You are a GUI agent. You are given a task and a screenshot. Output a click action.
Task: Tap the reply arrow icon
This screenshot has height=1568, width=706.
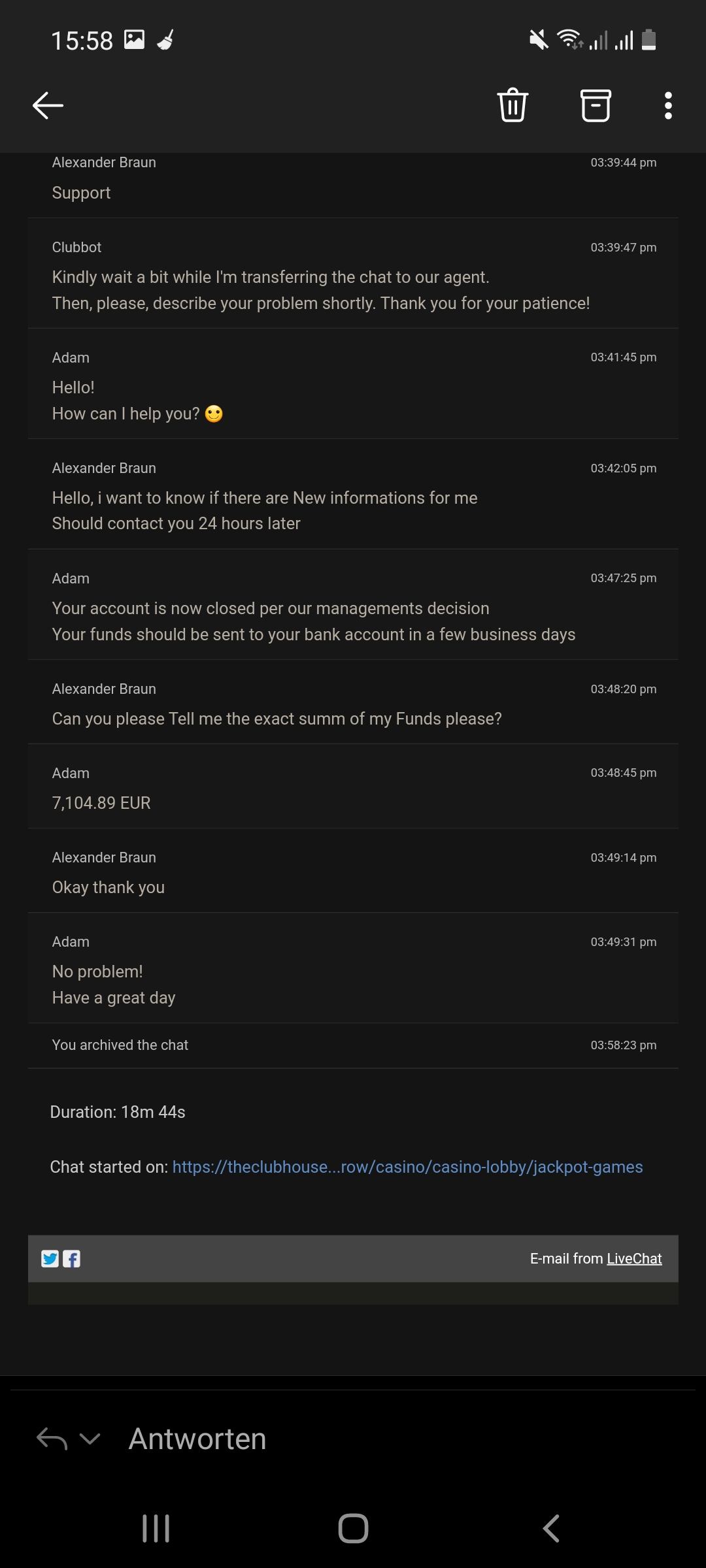(52, 1439)
